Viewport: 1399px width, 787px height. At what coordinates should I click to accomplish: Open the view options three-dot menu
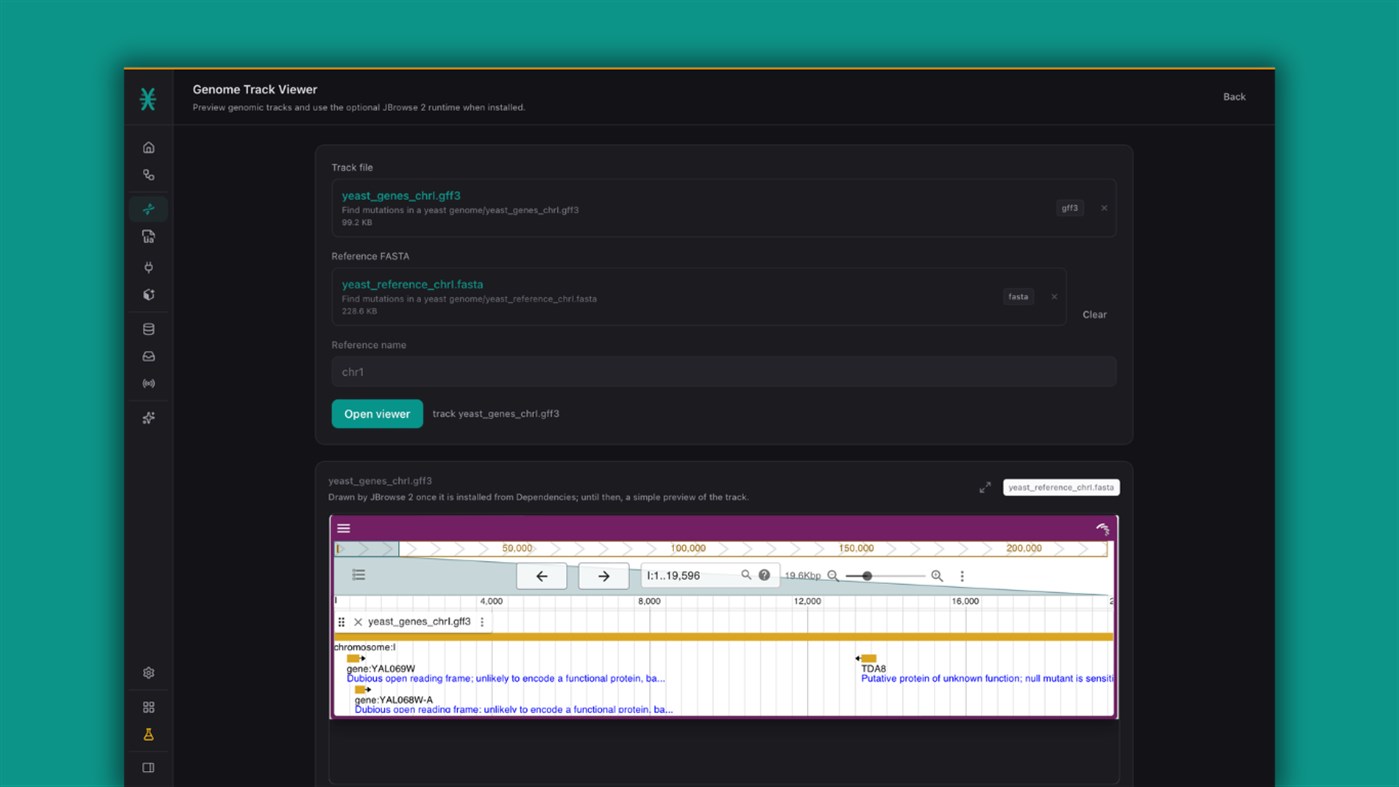[x=962, y=576]
